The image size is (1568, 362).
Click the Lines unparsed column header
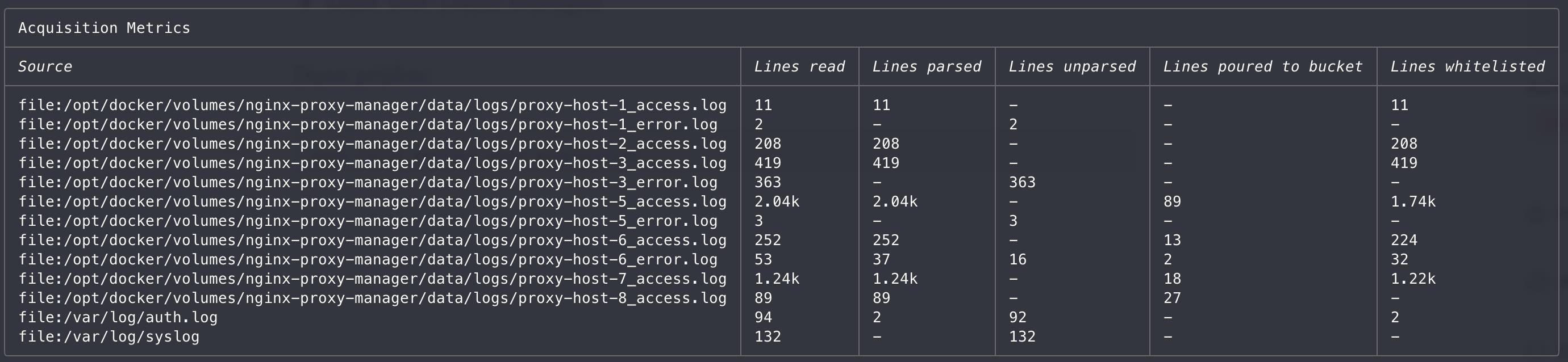coord(1071,67)
